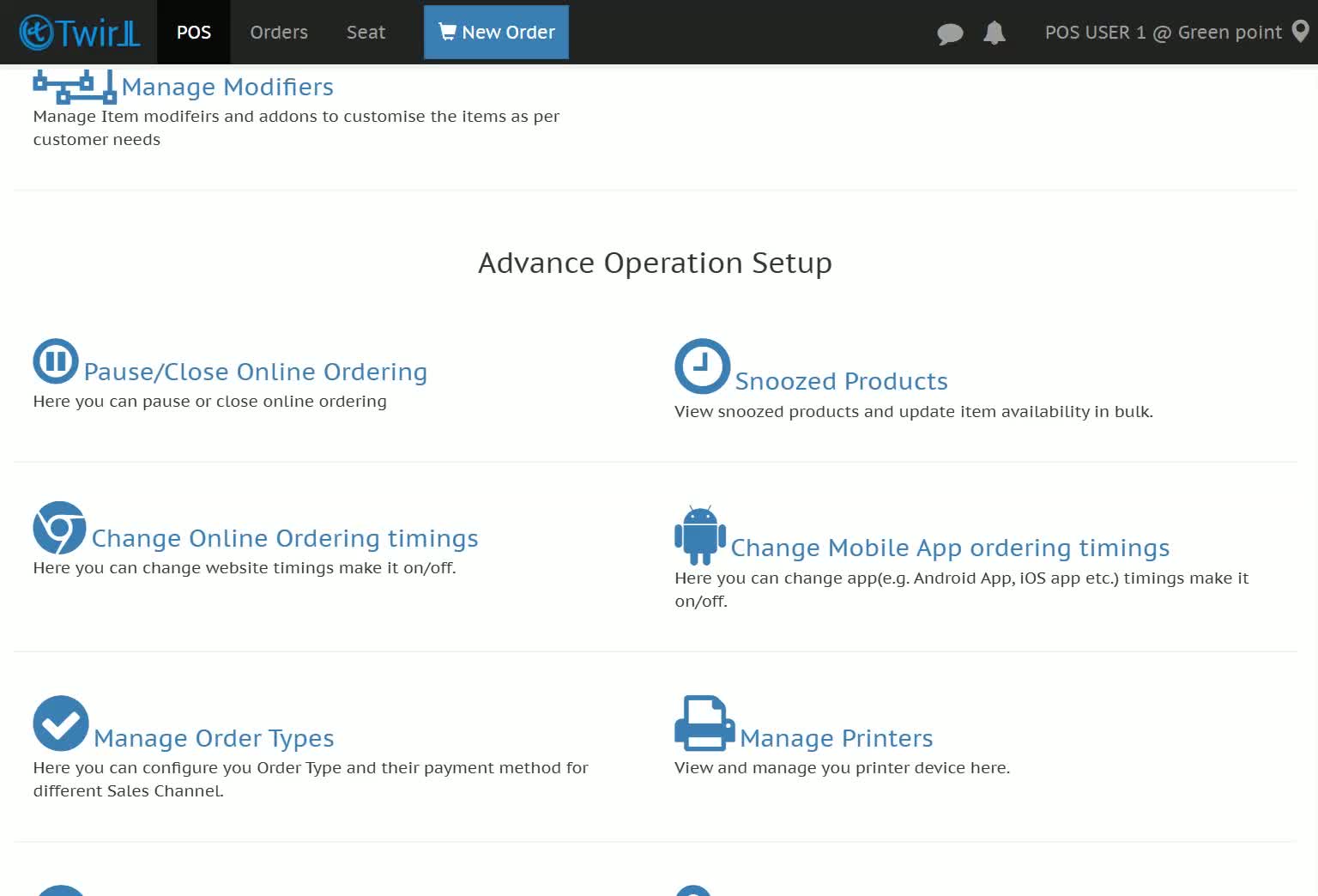Switch to the POS tab
The height and width of the screenshot is (896, 1318).
click(x=194, y=32)
